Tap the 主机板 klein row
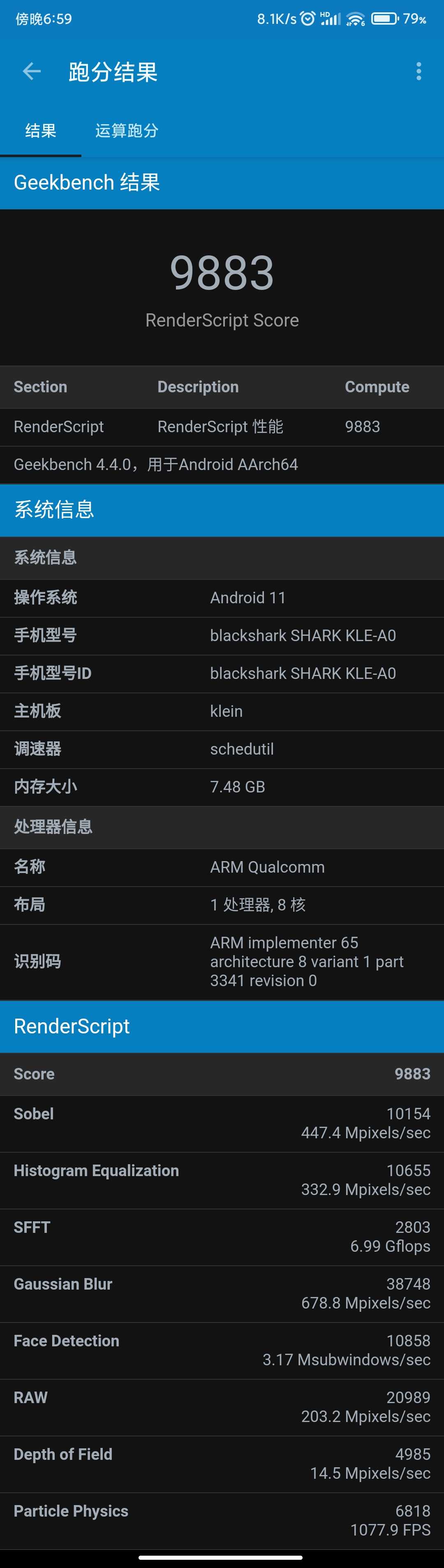Image resolution: width=444 pixels, height=1568 pixels. (x=222, y=711)
